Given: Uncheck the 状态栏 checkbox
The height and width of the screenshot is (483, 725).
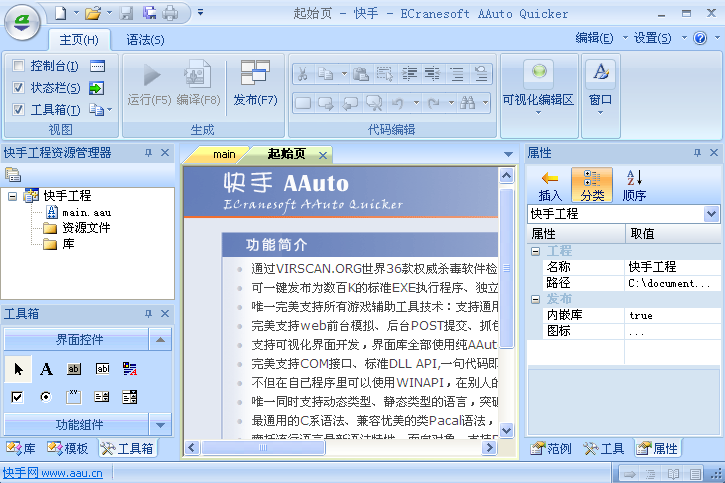Looking at the screenshot, I should click(19, 88).
